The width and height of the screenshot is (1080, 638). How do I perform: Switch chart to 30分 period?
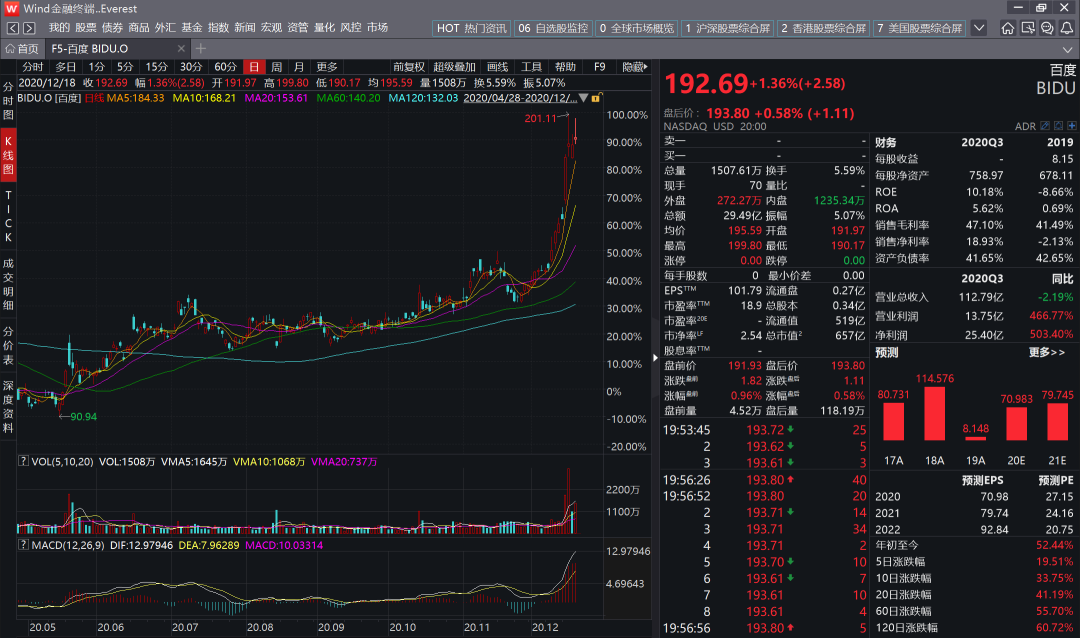[x=191, y=67]
